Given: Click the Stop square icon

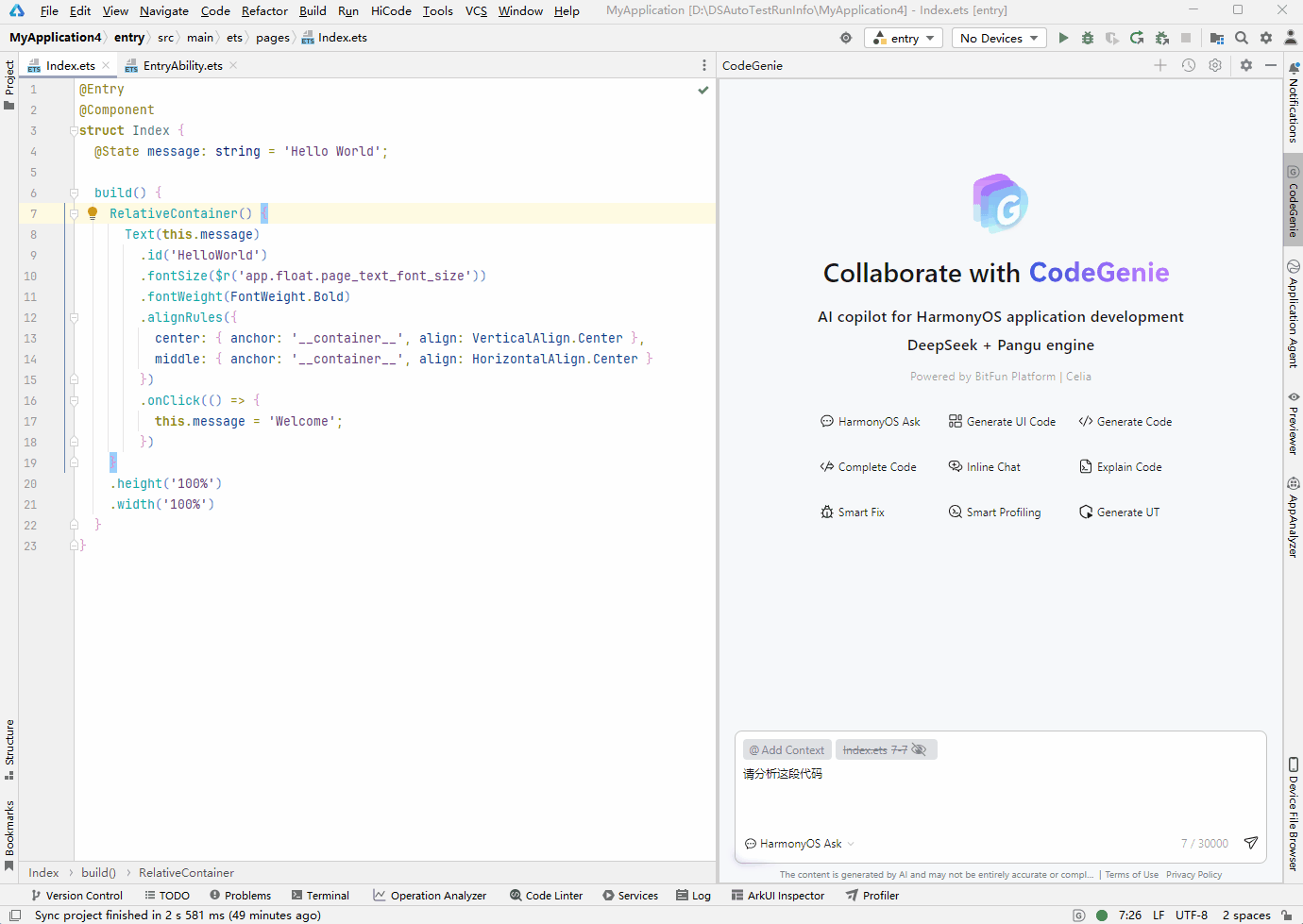Looking at the screenshot, I should tap(1187, 38).
